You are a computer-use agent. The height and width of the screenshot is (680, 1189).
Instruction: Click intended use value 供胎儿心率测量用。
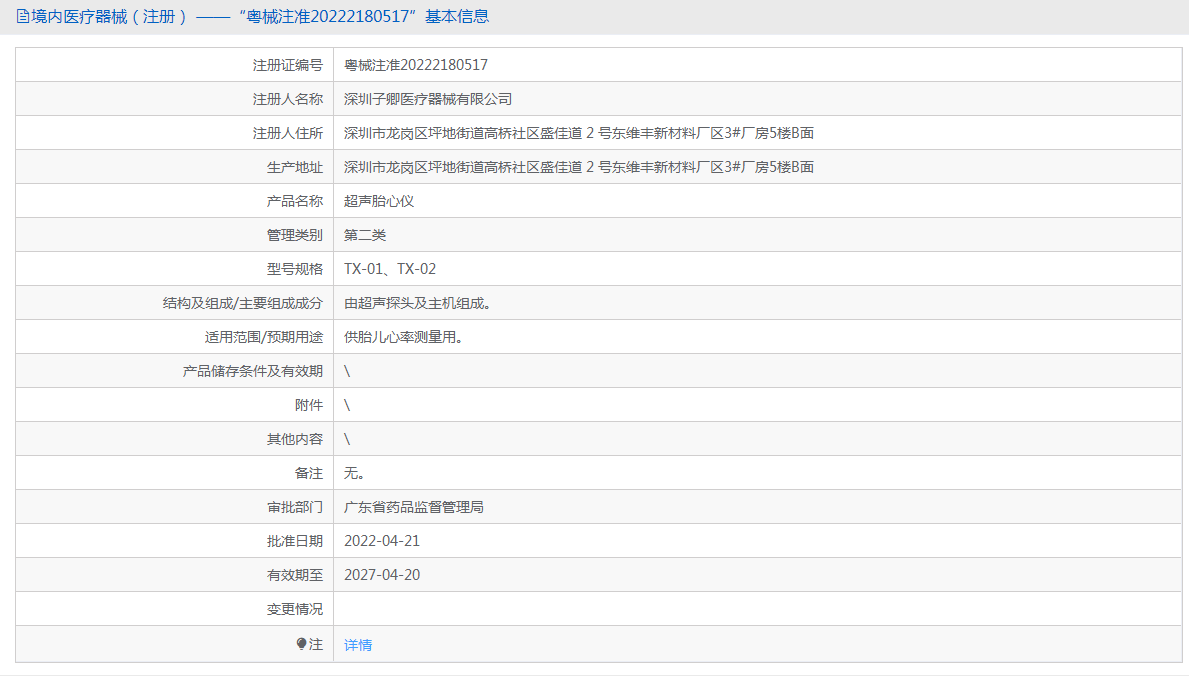[403, 337]
